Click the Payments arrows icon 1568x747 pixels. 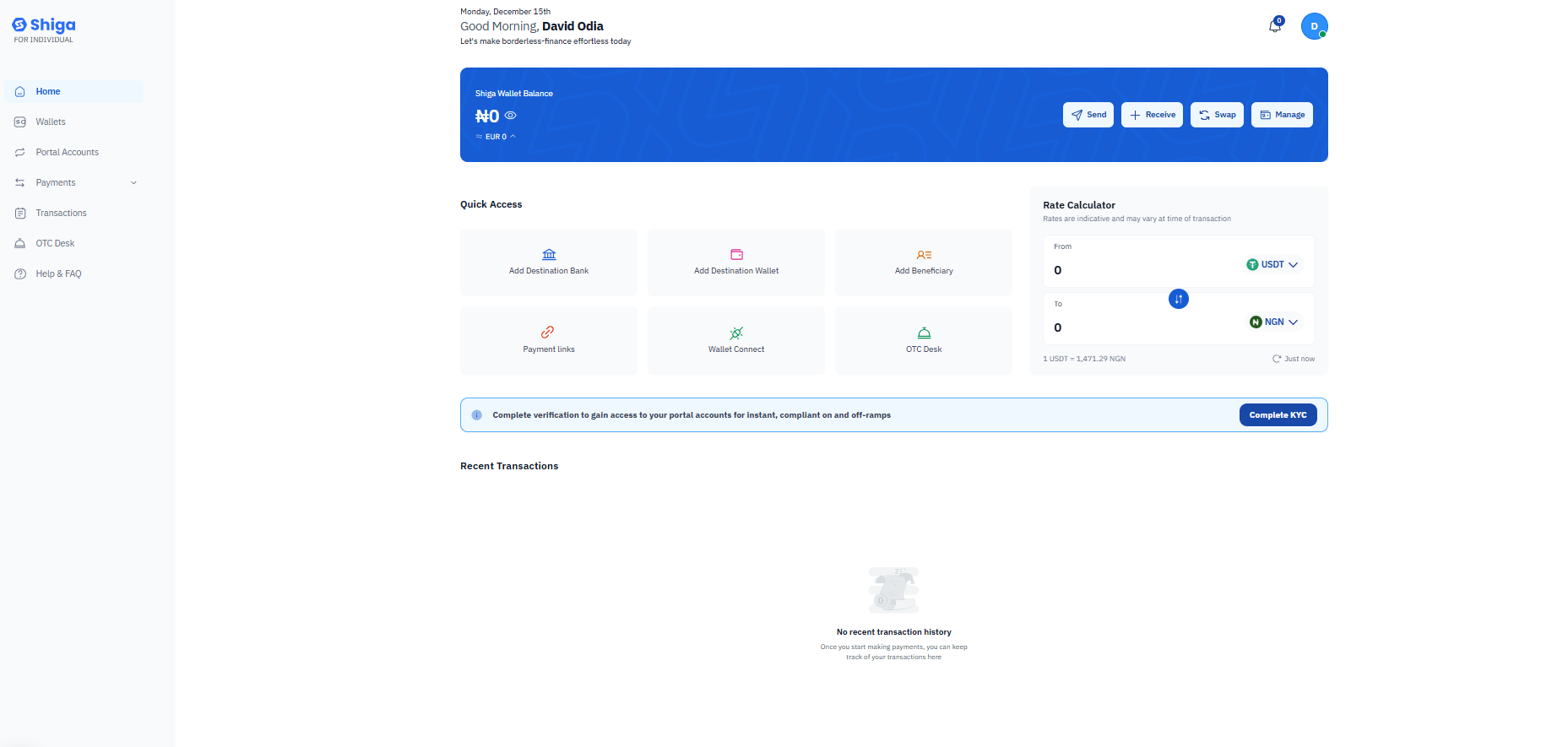20,182
